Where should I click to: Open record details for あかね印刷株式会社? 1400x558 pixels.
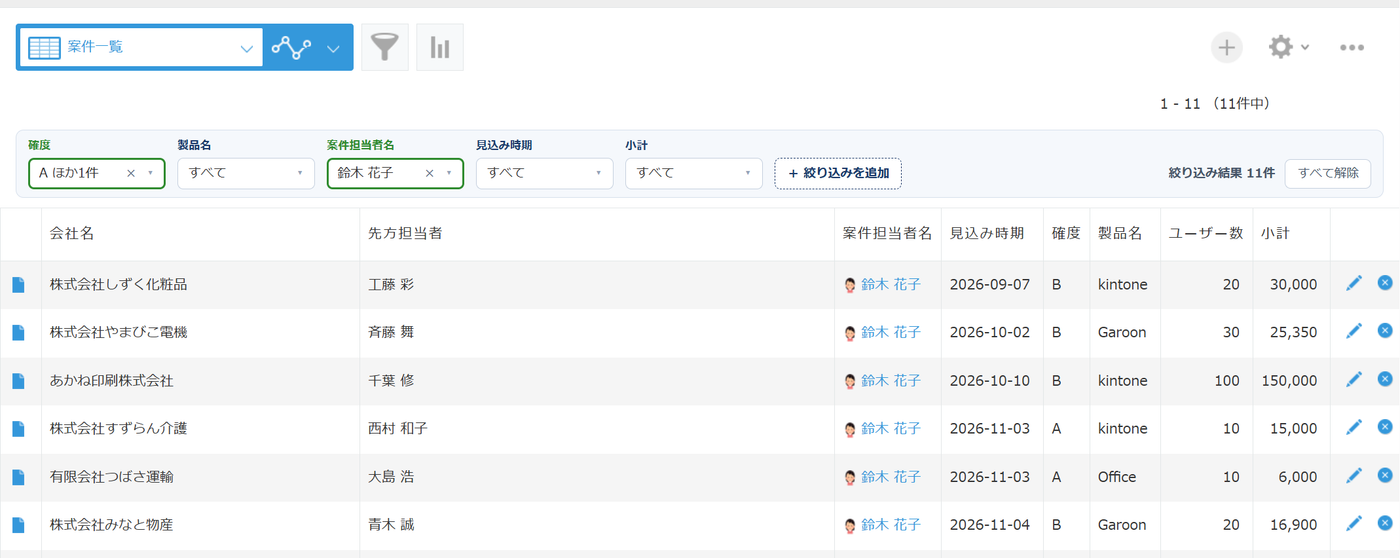pos(18,381)
